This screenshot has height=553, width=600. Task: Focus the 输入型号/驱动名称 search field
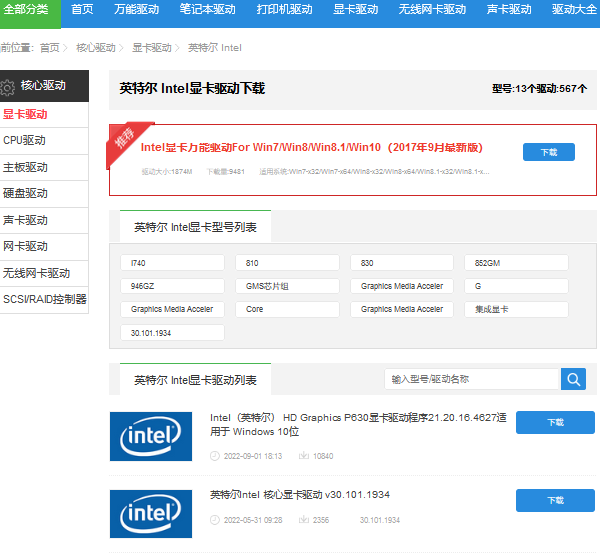coord(471,379)
